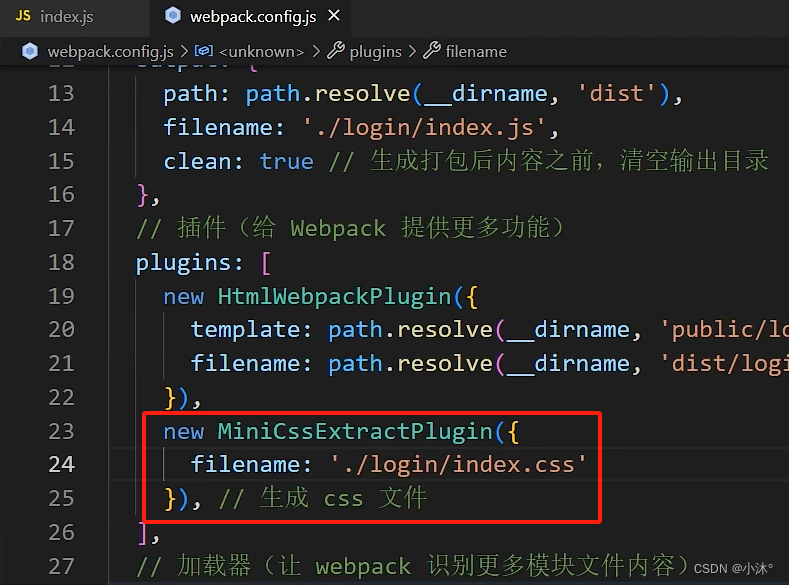This screenshot has width=789, height=585.
Task: Click './login/index.css' string on line 24
Action: (x=458, y=464)
